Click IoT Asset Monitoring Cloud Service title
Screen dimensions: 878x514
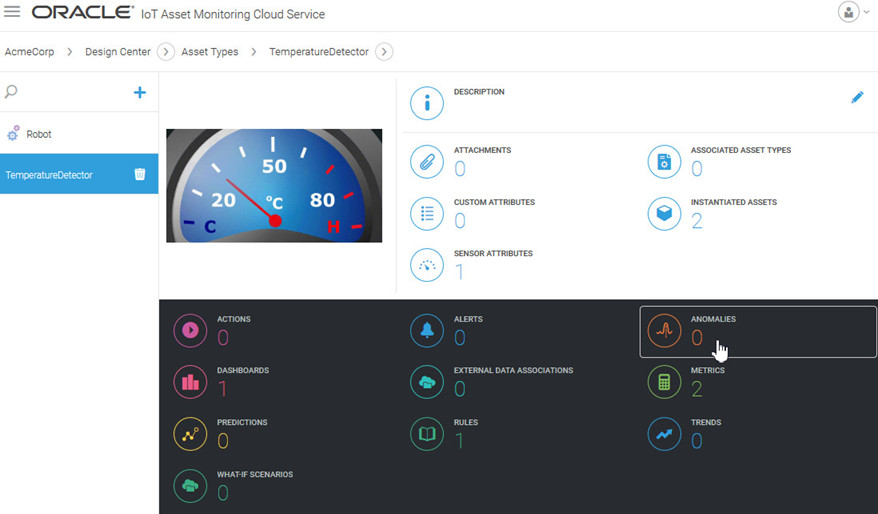[233, 14]
